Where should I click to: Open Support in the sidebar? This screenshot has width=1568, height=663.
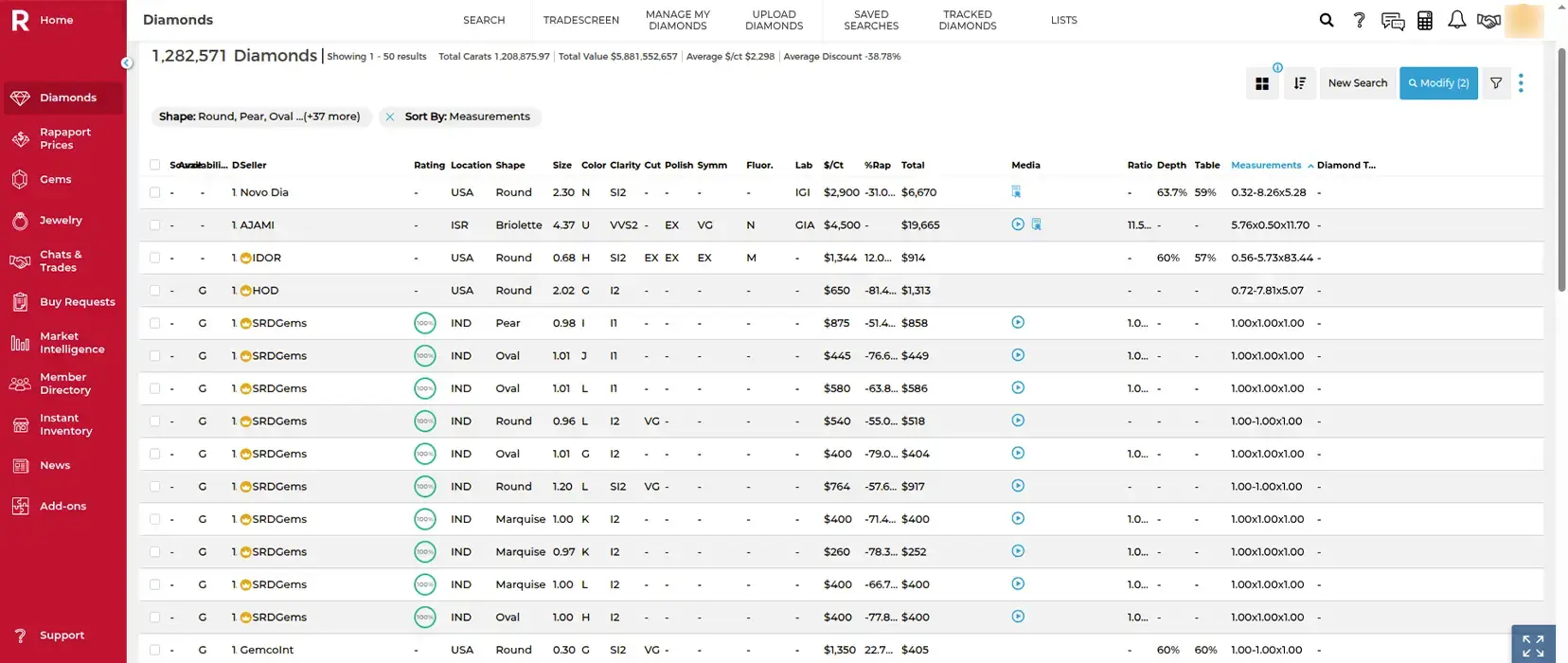[63, 636]
